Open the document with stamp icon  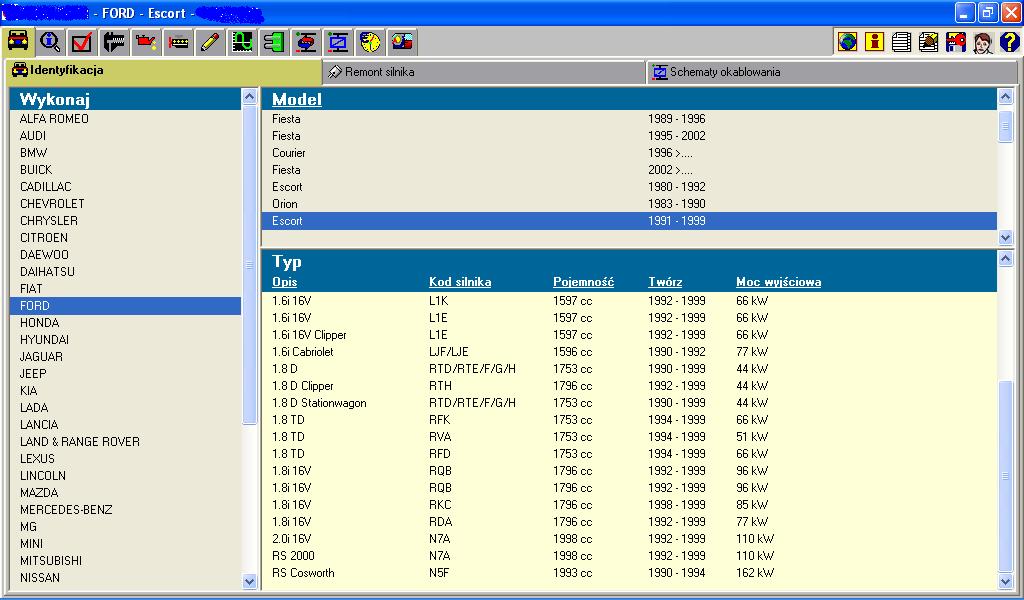click(x=928, y=42)
